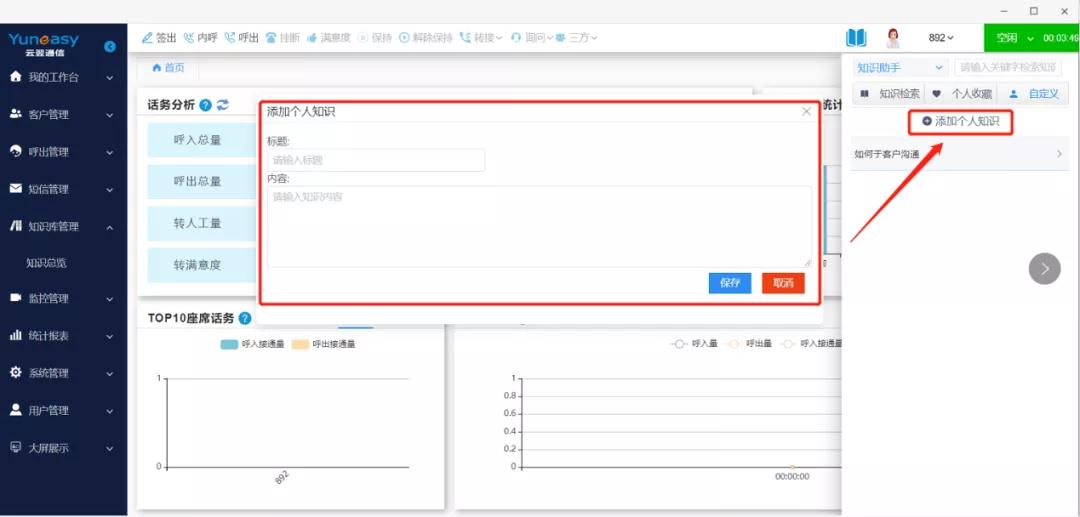
Task: Collapse 知识库管理 menu chevron
Action: 110,226
